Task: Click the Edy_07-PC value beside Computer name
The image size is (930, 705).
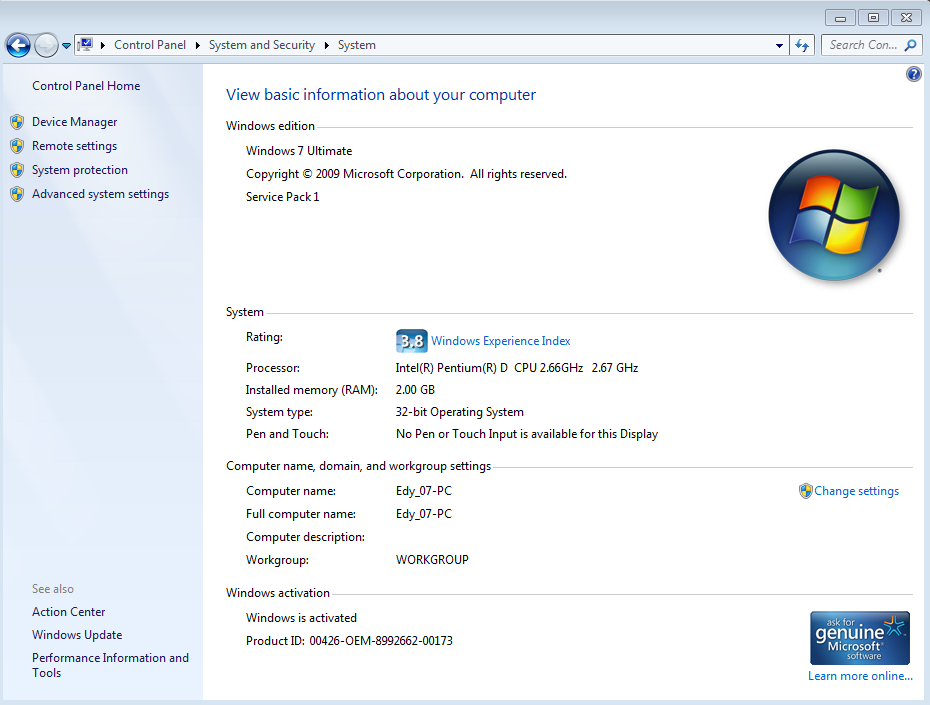Action: [423, 491]
